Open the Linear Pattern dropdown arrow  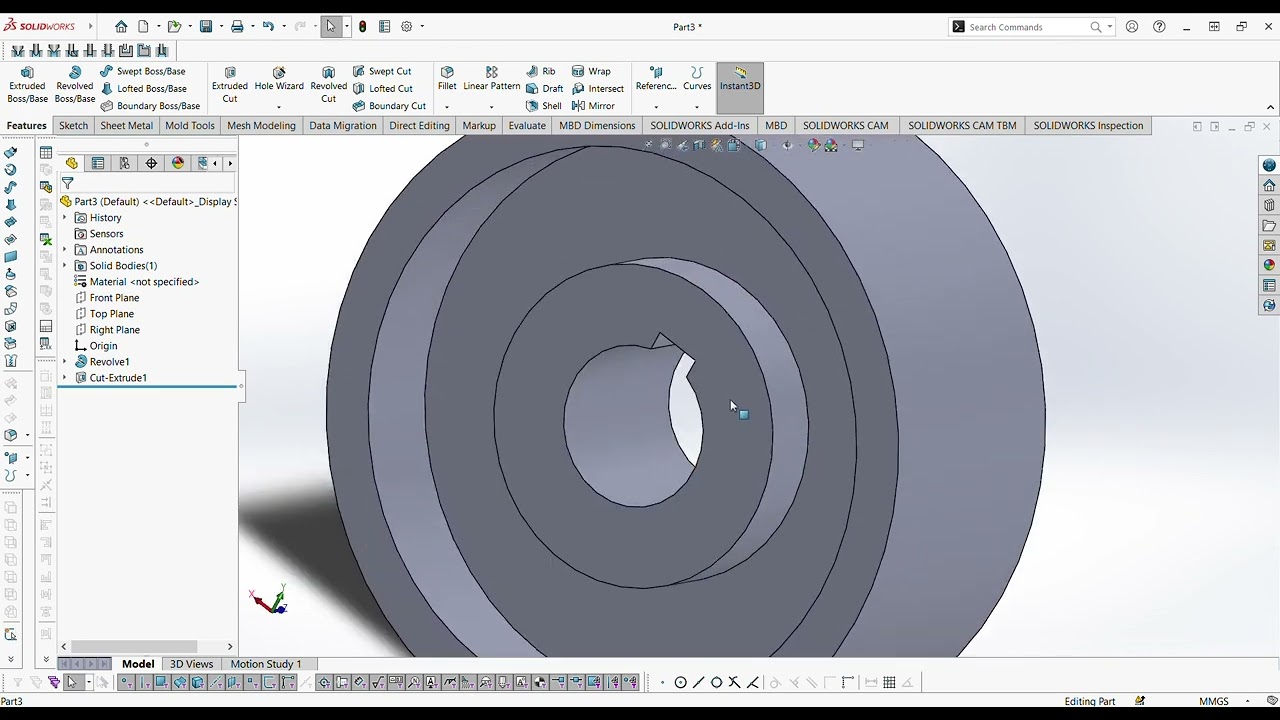pos(491,107)
